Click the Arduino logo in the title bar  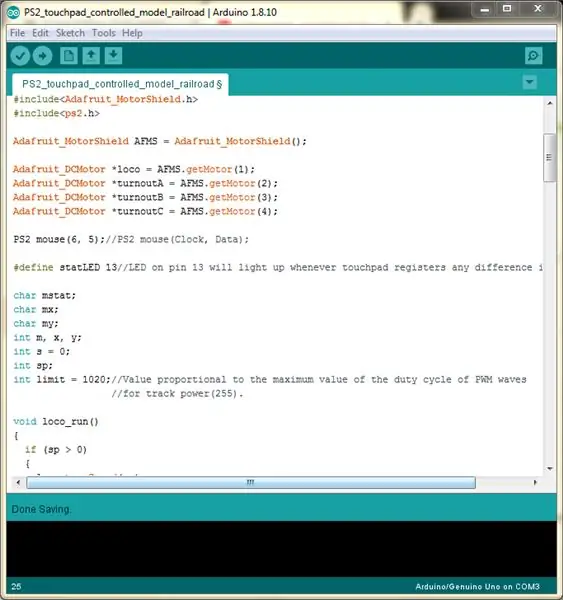coord(13,13)
